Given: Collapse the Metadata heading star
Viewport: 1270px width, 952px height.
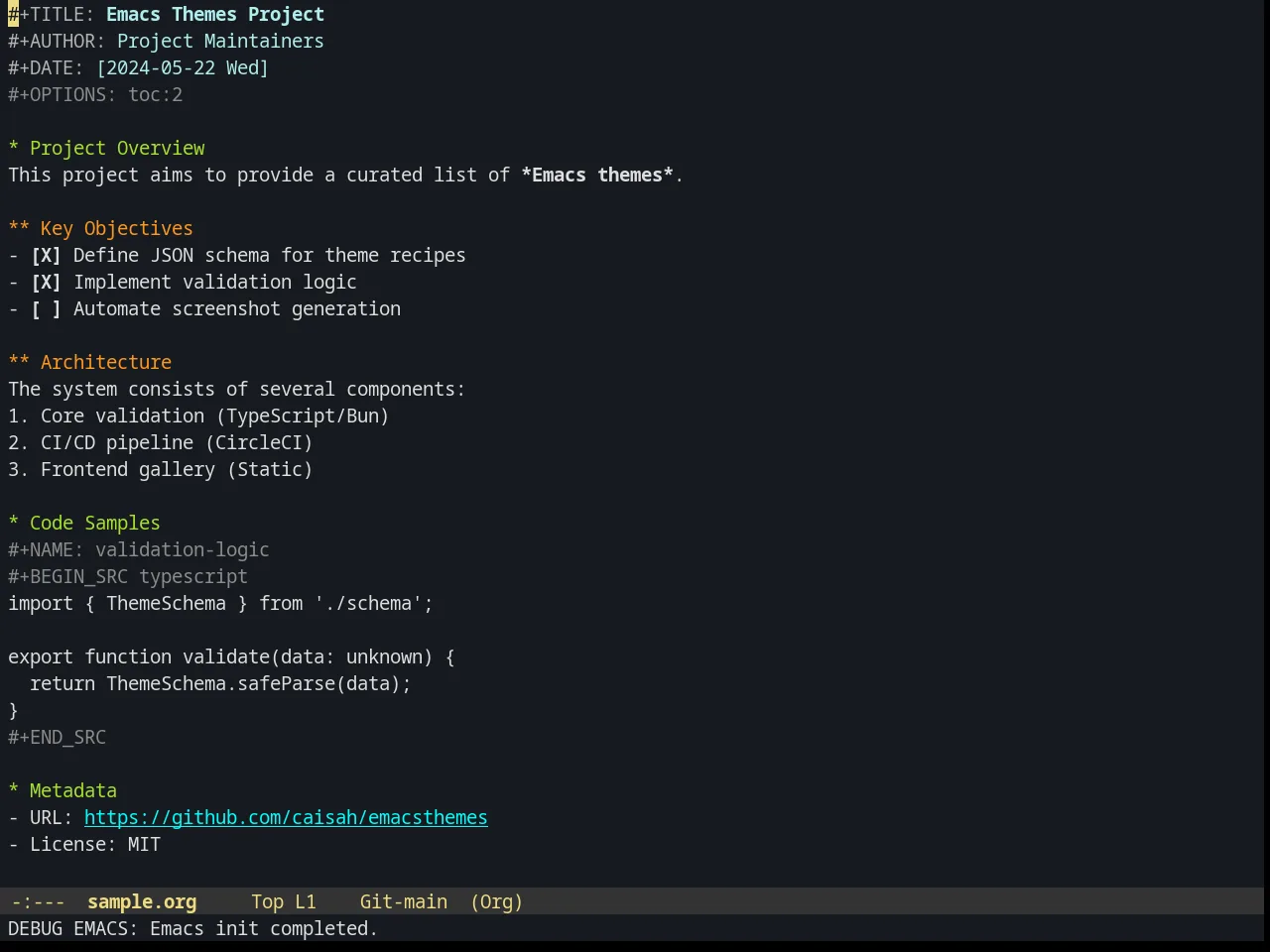Looking at the screenshot, I should (14, 791).
